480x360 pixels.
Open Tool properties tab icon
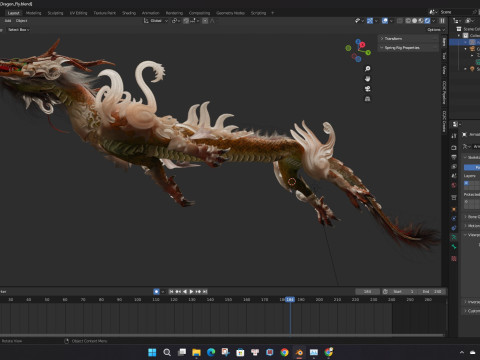pyautogui.click(x=454, y=136)
